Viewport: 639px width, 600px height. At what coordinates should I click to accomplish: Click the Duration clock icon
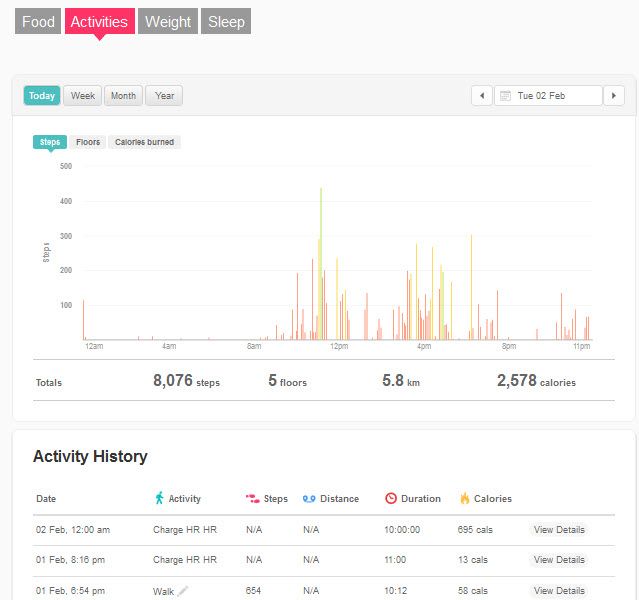[391, 498]
